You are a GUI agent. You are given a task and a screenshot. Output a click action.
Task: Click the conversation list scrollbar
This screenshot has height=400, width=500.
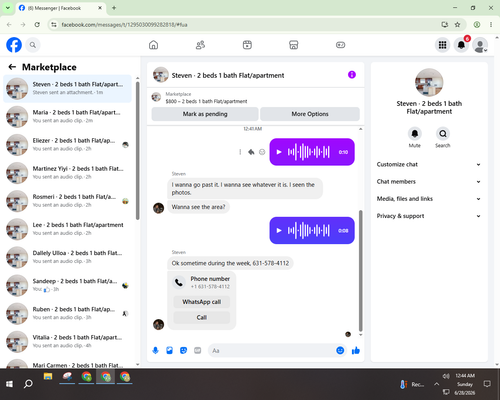(137, 150)
